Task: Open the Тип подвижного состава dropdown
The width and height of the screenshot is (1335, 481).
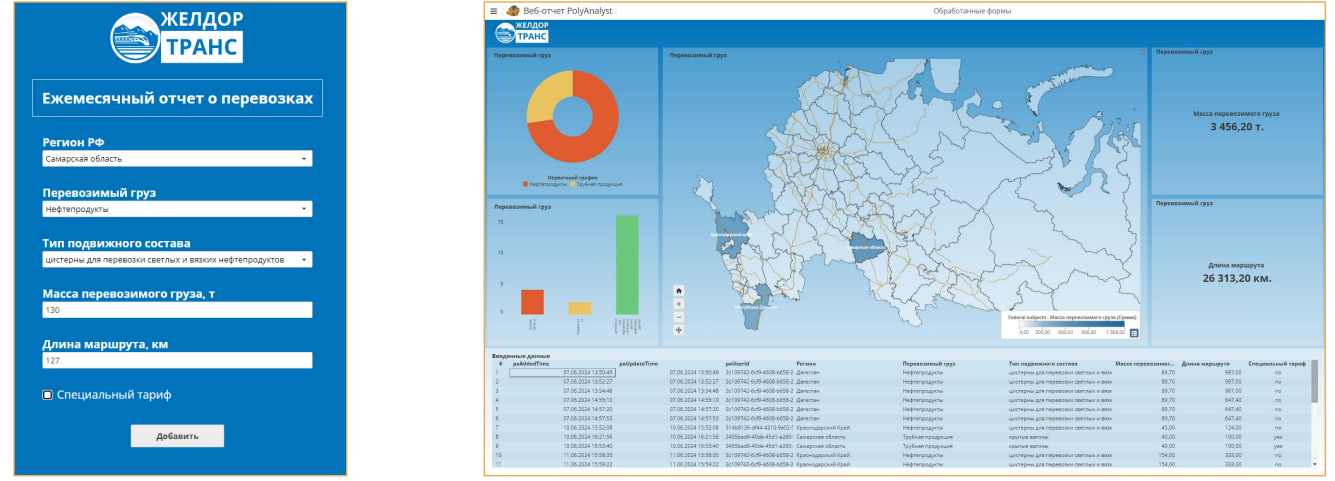Action: click(176, 260)
